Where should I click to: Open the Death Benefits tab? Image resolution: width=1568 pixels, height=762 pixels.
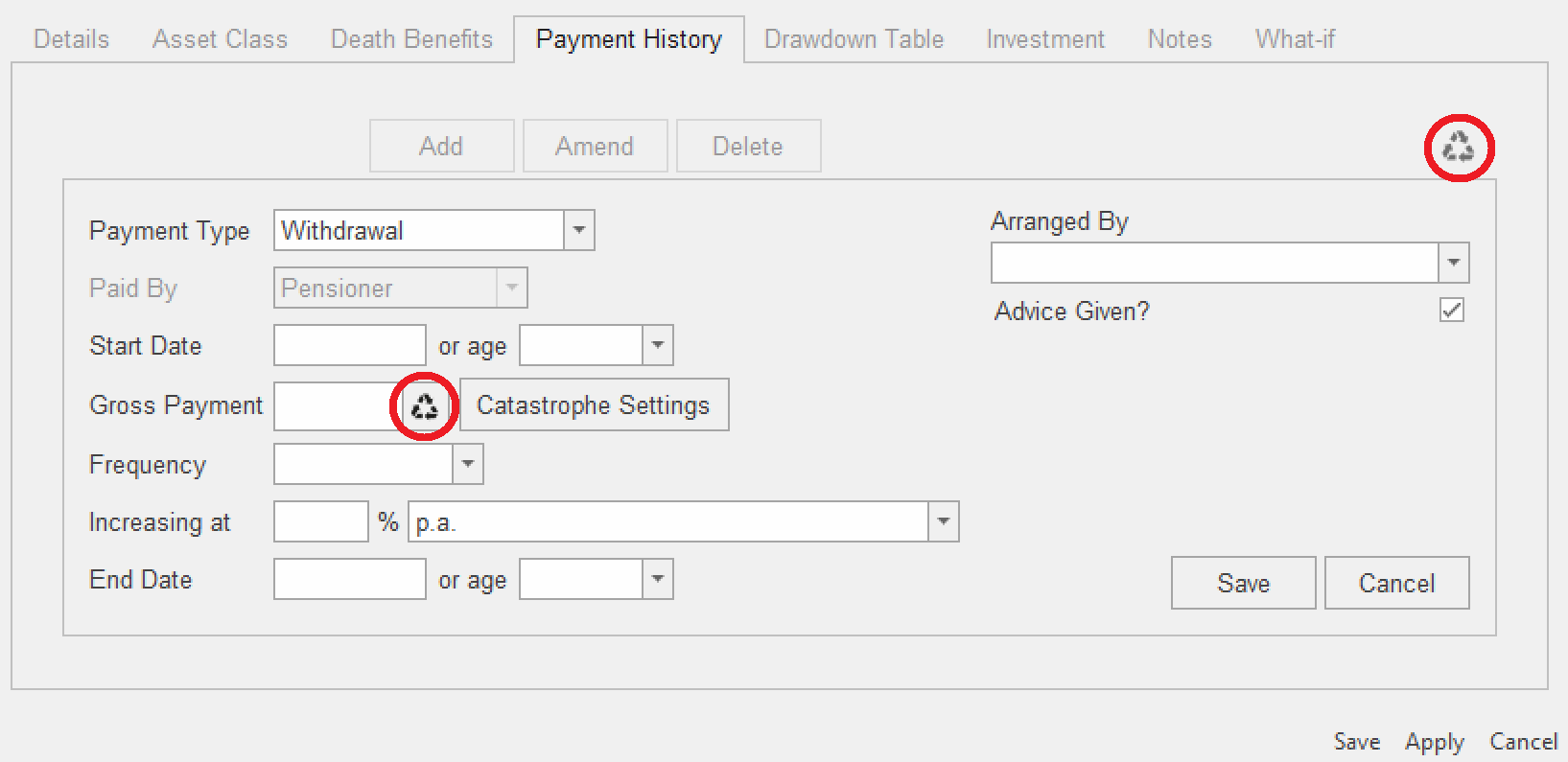tap(411, 39)
